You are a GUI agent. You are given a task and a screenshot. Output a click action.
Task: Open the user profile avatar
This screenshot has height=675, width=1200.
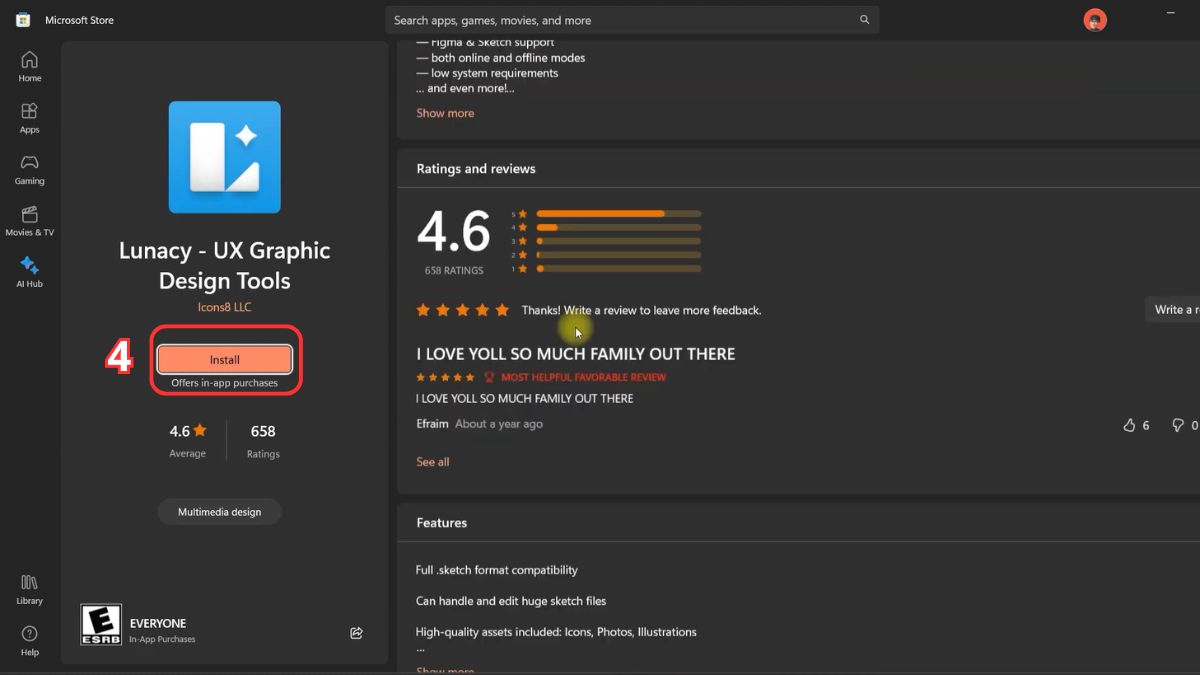tap(1095, 20)
